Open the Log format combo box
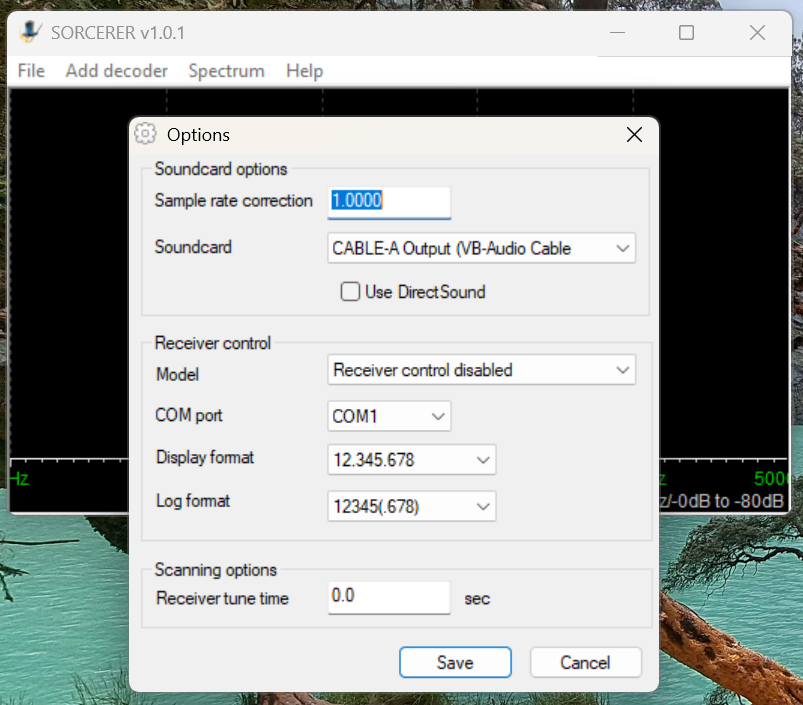The width and height of the screenshot is (803, 705). [411, 507]
